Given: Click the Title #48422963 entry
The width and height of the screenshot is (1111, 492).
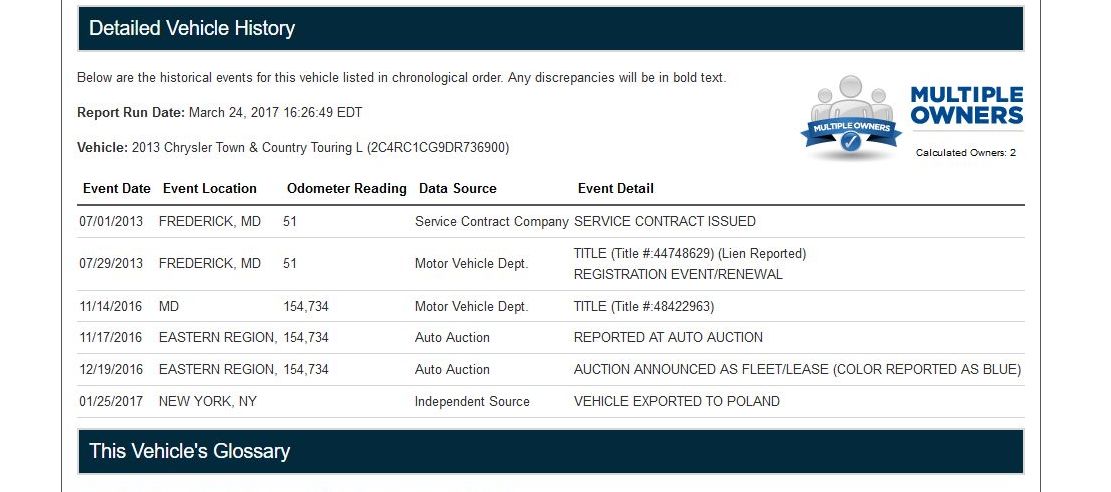Looking at the screenshot, I should pyautogui.click(x=644, y=306).
